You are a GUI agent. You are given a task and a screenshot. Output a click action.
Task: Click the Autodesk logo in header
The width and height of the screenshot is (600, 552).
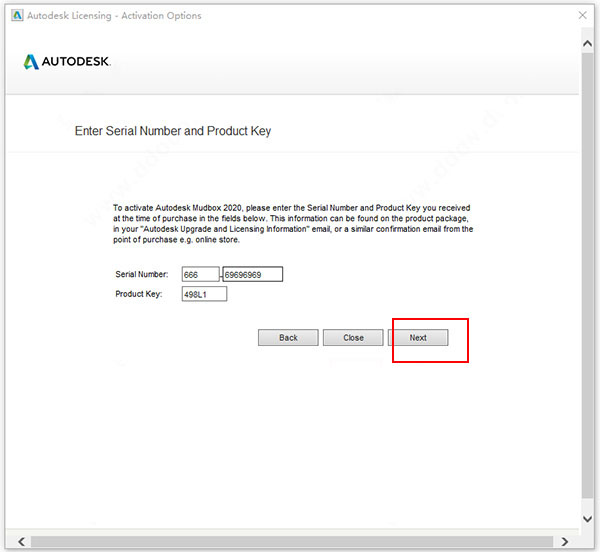click(x=67, y=61)
